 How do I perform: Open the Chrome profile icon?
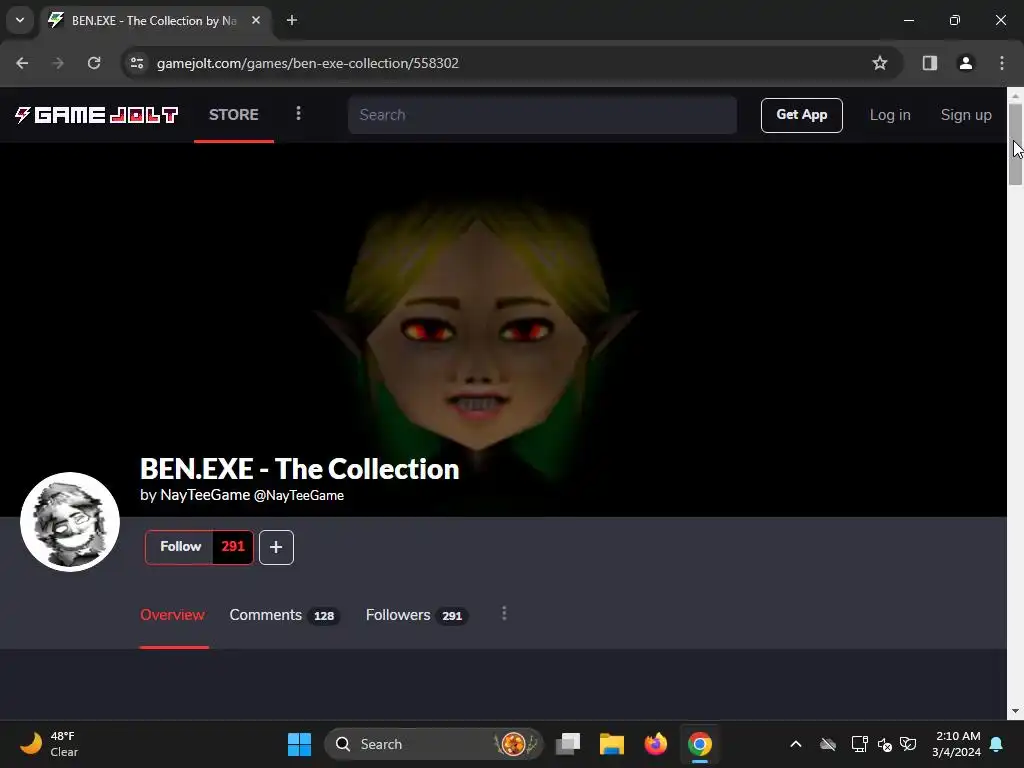click(x=965, y=63)
